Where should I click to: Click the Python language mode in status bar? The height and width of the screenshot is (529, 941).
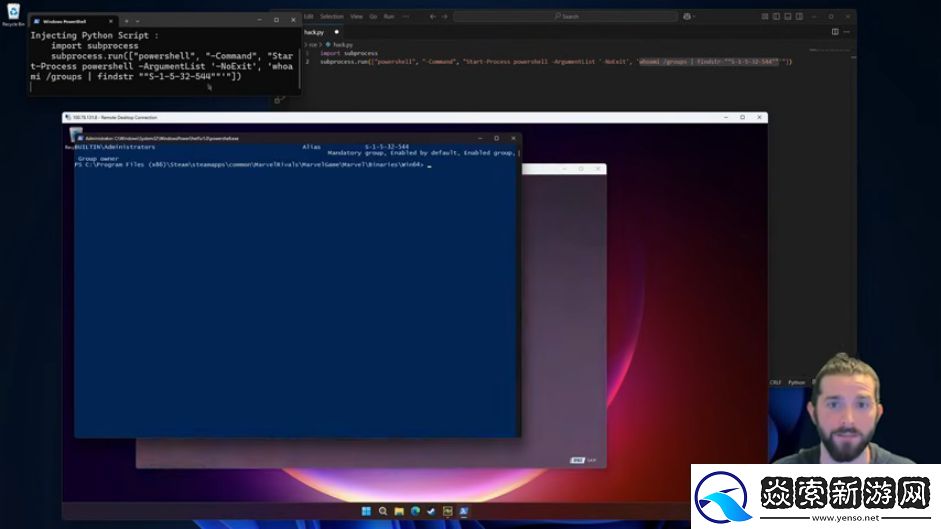pos(796,382)
